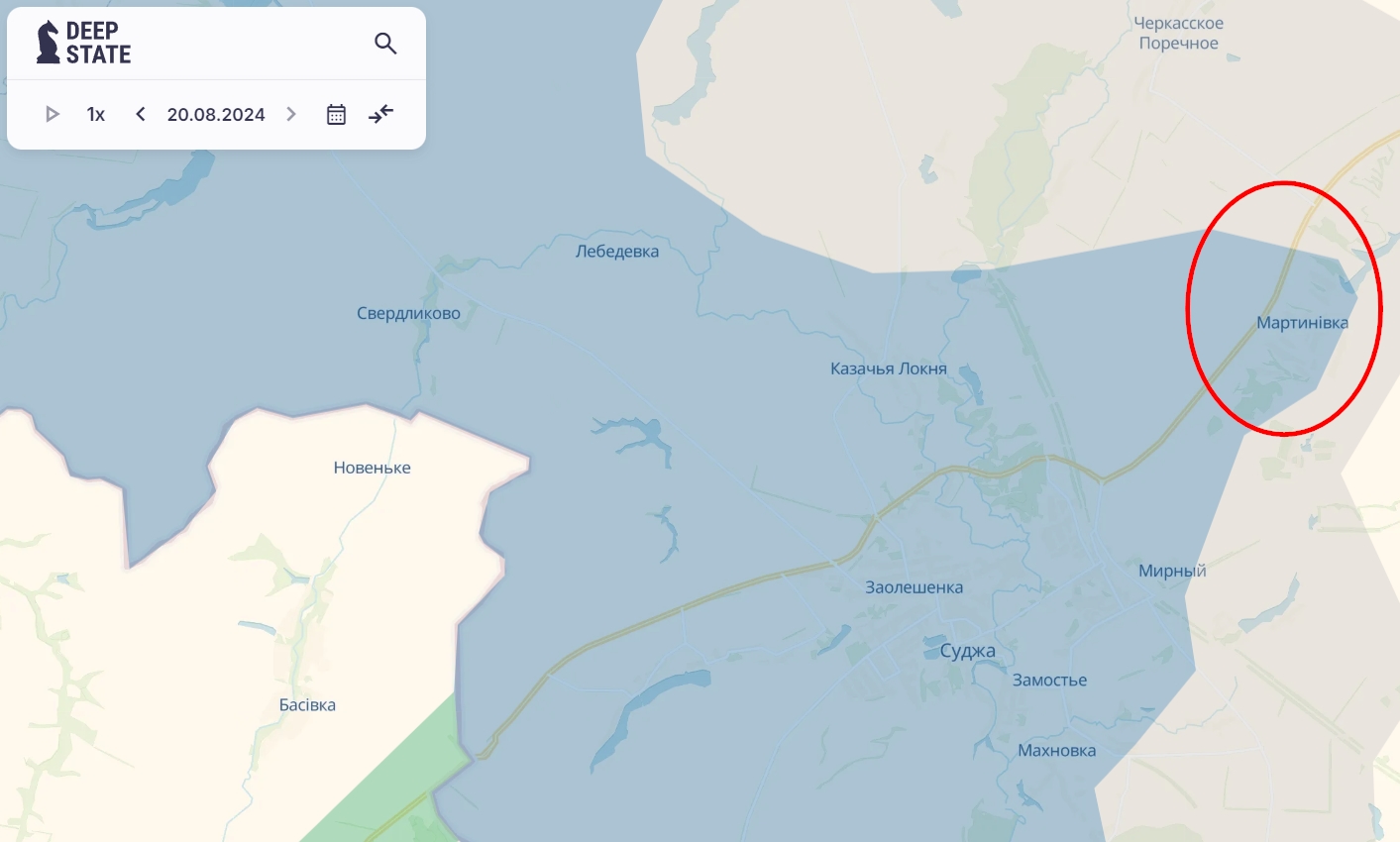
Task: Click the Заолешенка map label
Action: click(914, 587)
